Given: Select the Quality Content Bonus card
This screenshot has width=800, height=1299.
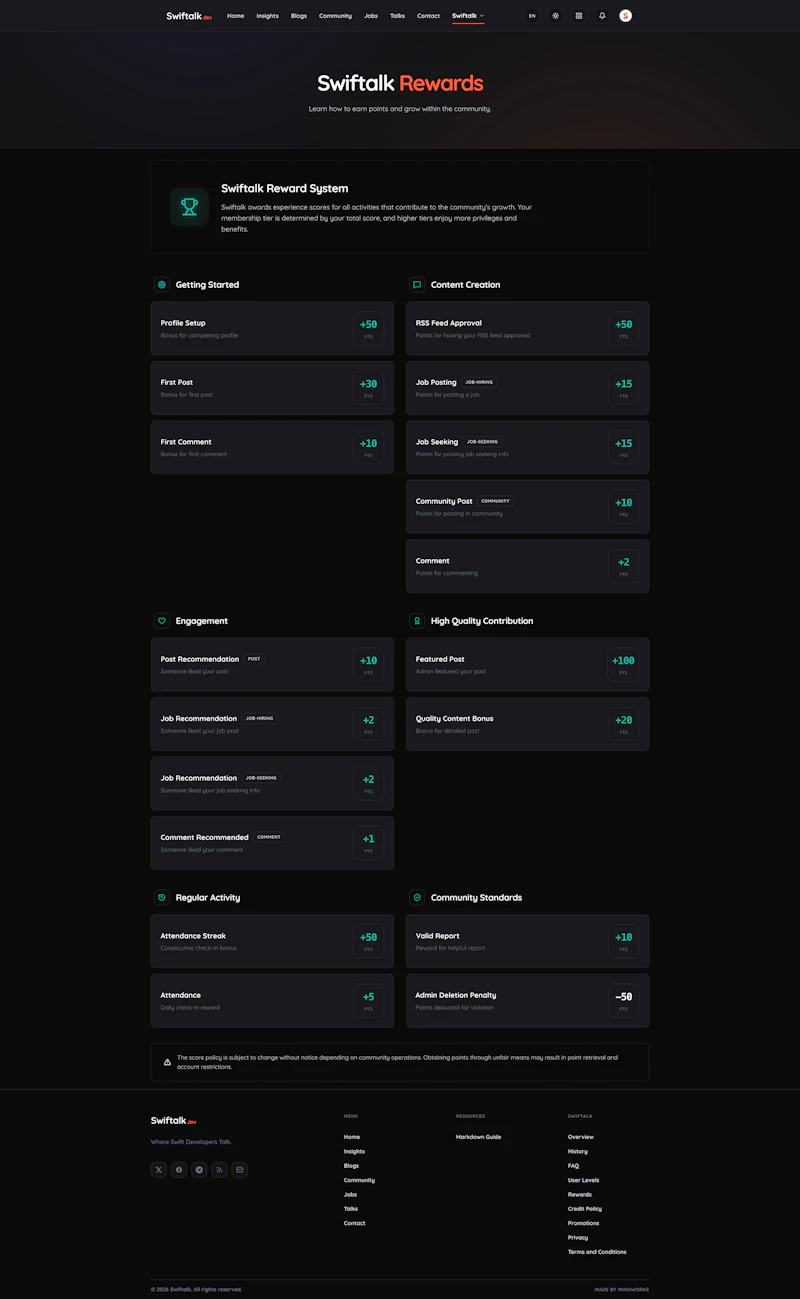Looking at the screenshot, I should 527,724.
